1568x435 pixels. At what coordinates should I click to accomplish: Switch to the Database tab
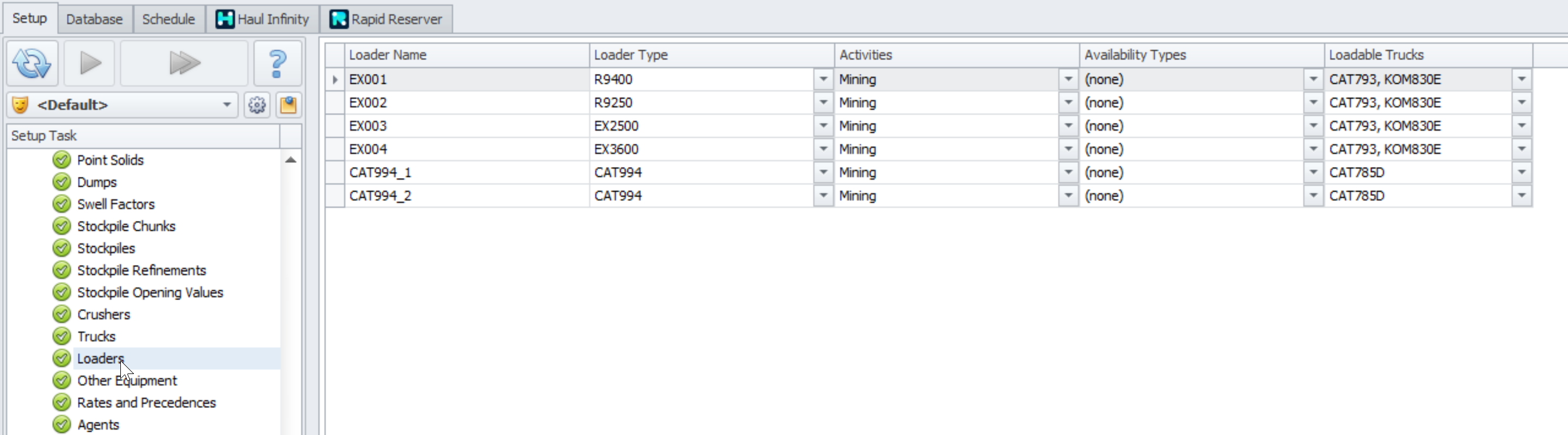94,20
